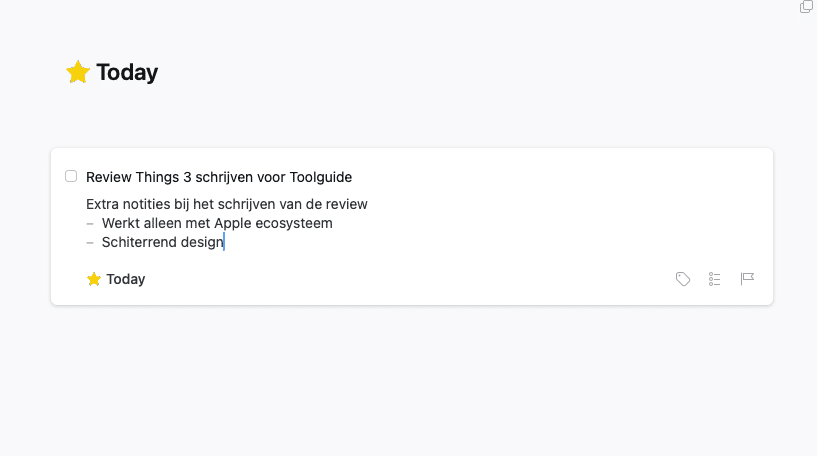Open the tags icon in task card
817x456 pixels.
(x=683, y=279)
